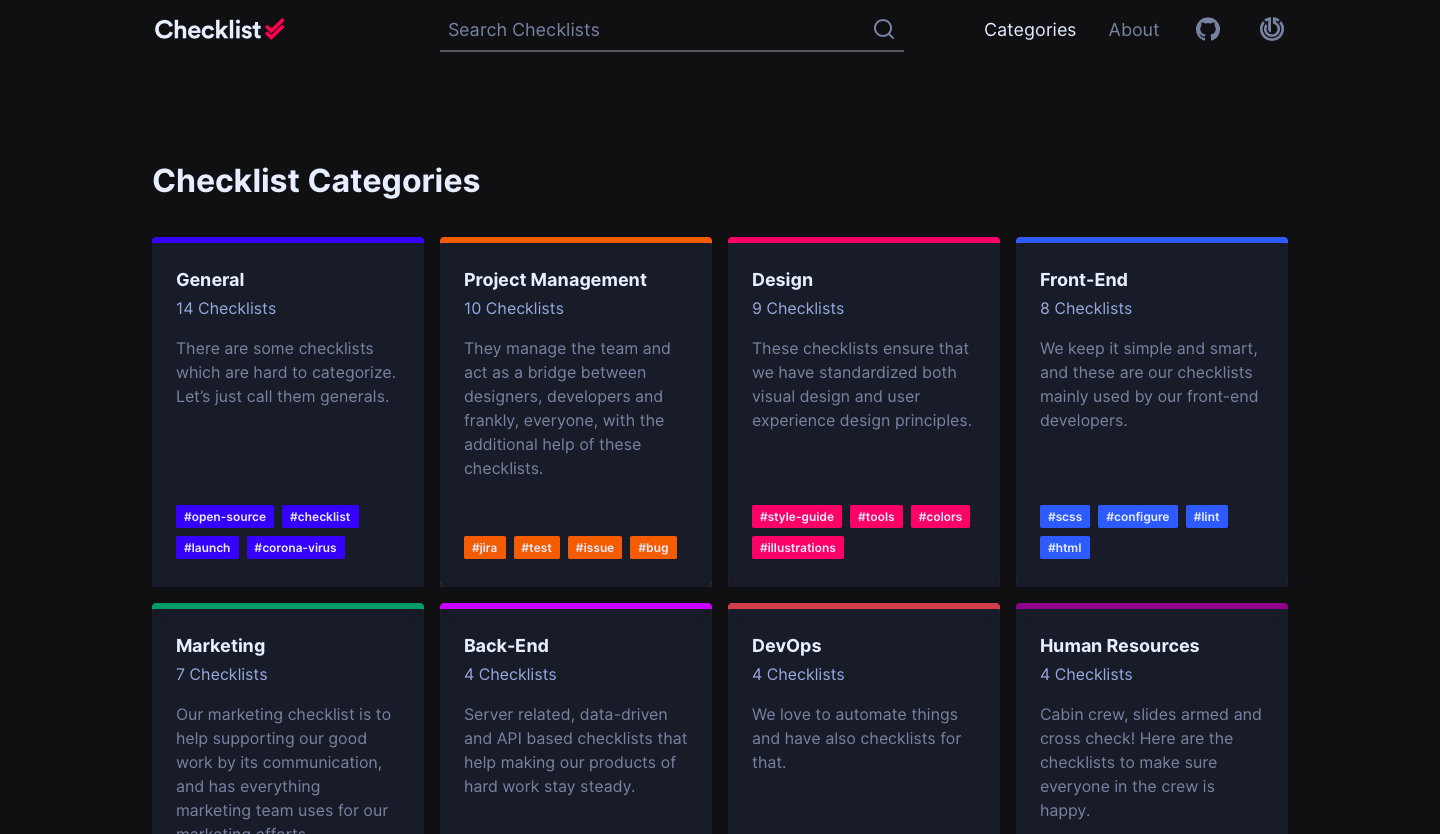
Task: Click the circular power icon in header
Action: pyautogui.click(x=1271, y=30)
